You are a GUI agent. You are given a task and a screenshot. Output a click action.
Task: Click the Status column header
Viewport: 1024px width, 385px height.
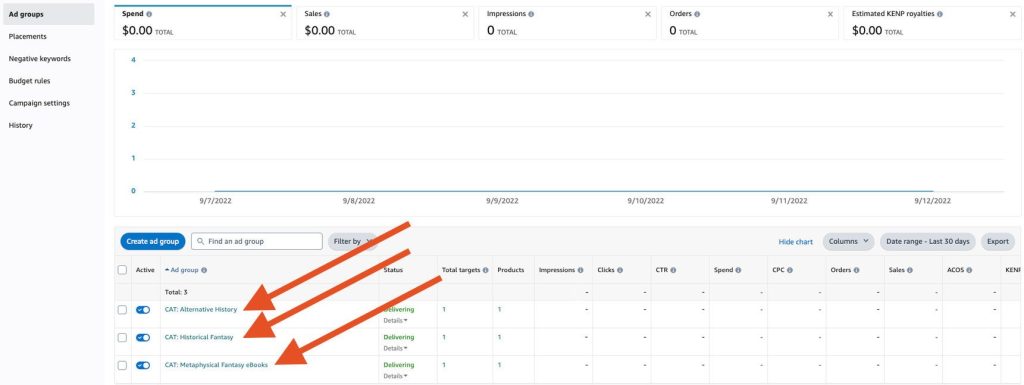point(393,270)
